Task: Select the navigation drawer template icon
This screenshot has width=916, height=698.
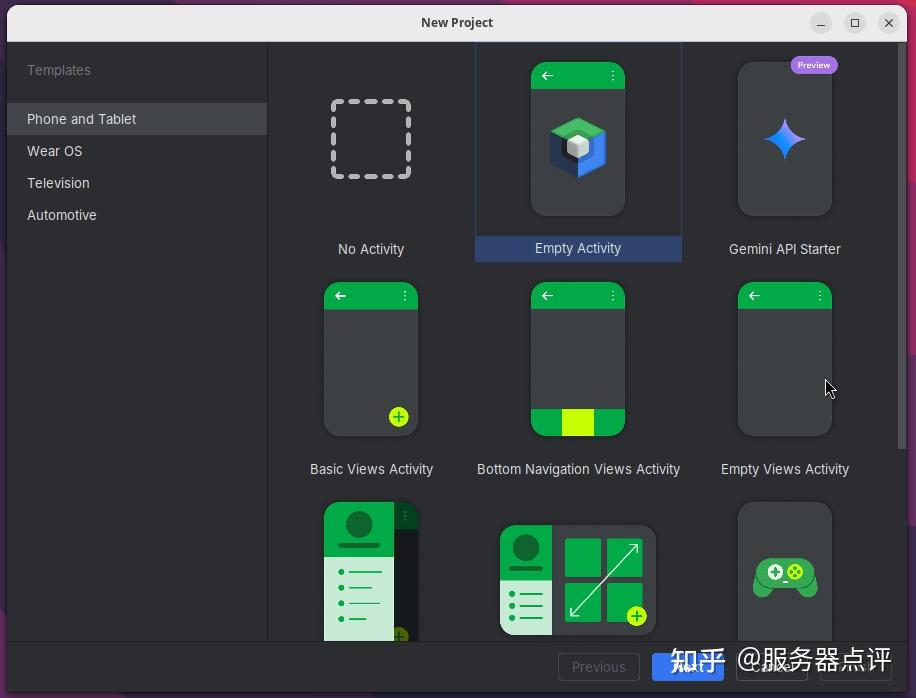Action: pyautogui.click(x=371, y=575)
